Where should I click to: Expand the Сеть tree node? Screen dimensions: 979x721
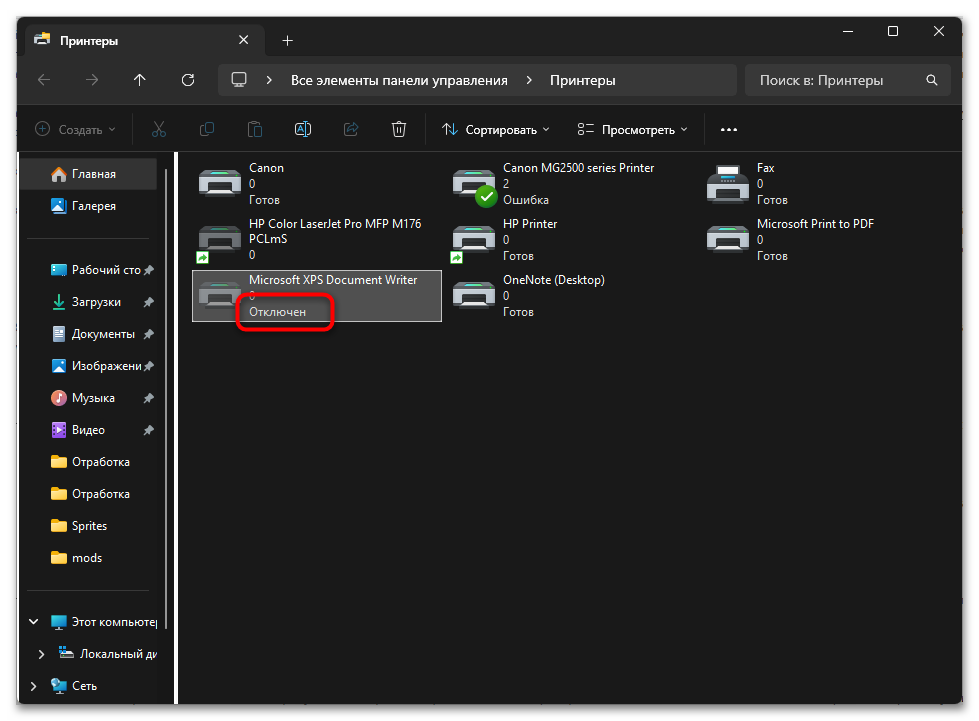(x=34, y=685)
